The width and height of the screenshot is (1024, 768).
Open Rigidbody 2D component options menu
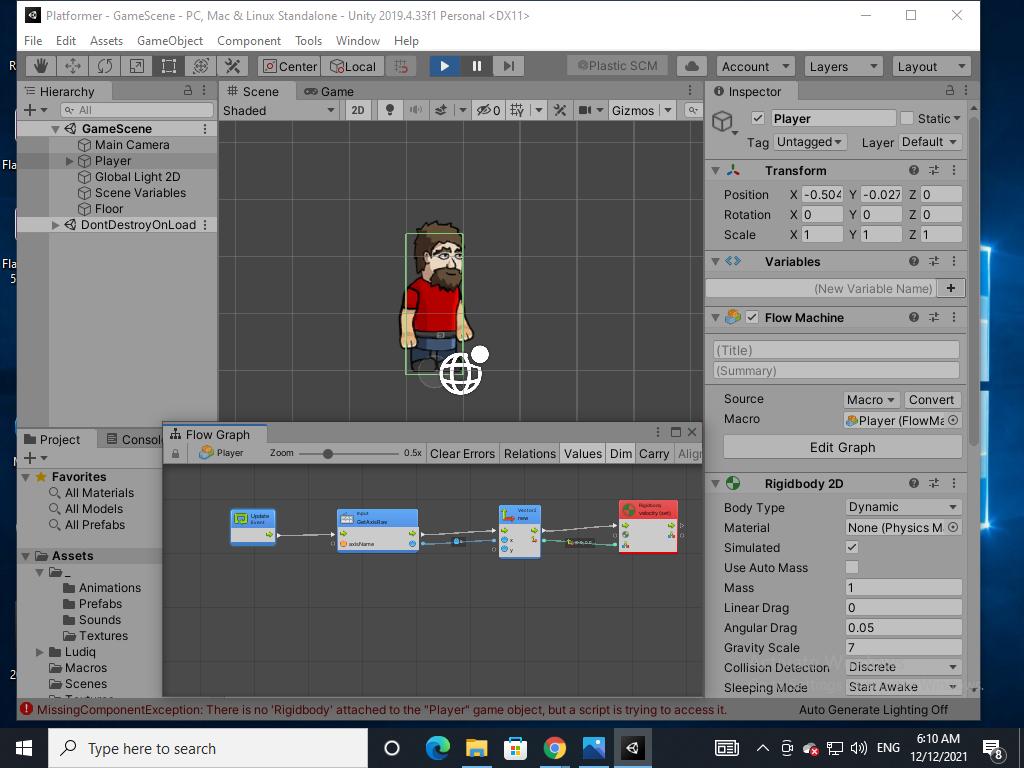954,483
